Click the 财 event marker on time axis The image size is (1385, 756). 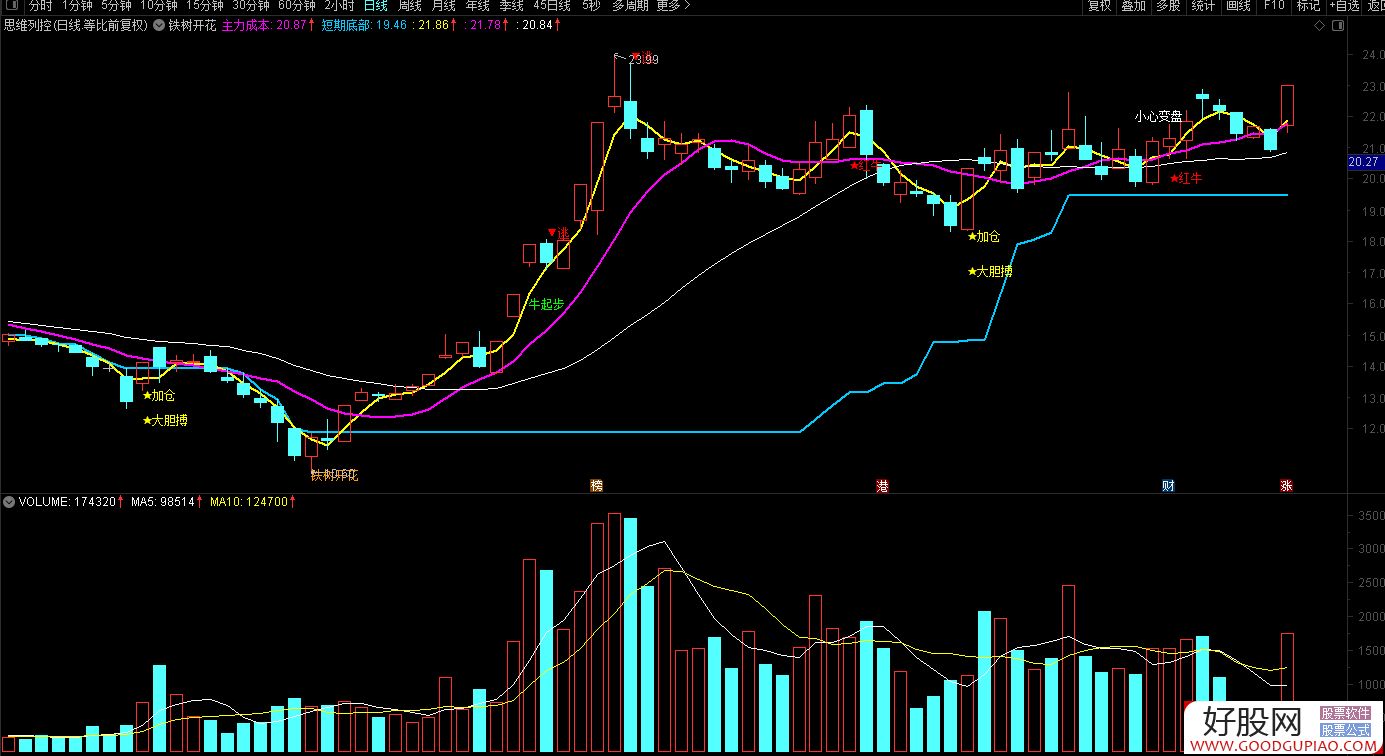coord(1168,486)
